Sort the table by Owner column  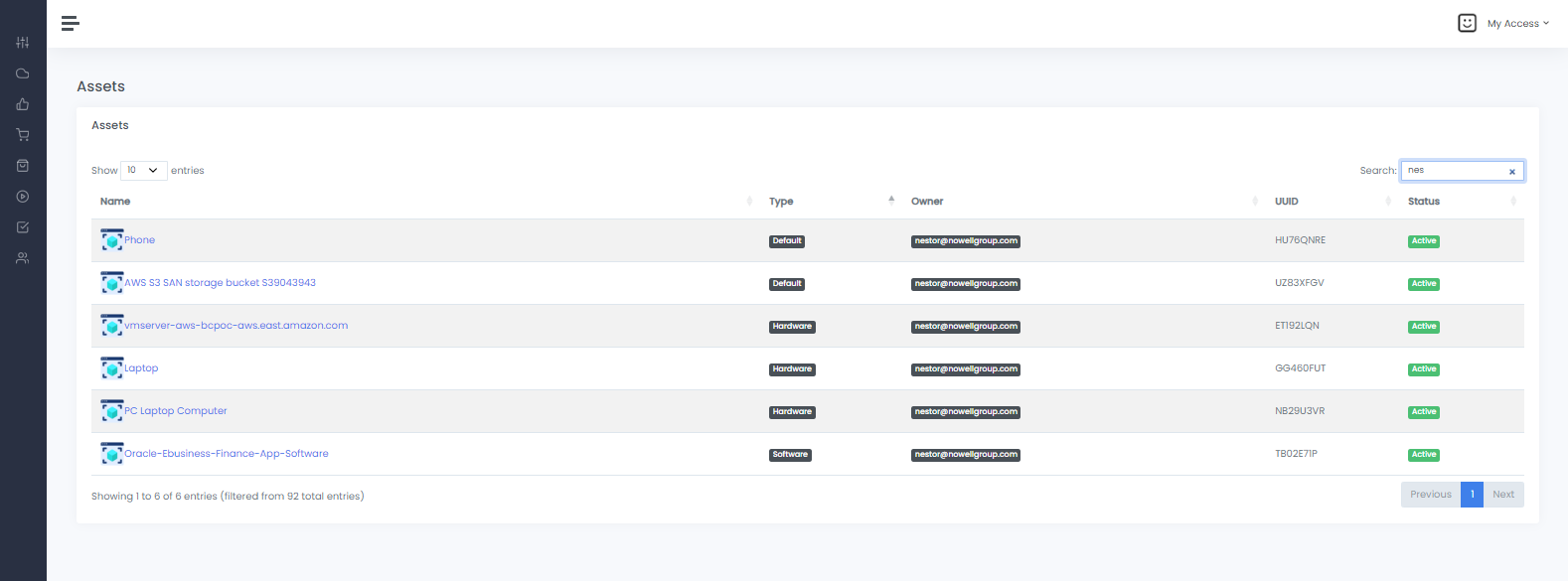pos(927,202)
